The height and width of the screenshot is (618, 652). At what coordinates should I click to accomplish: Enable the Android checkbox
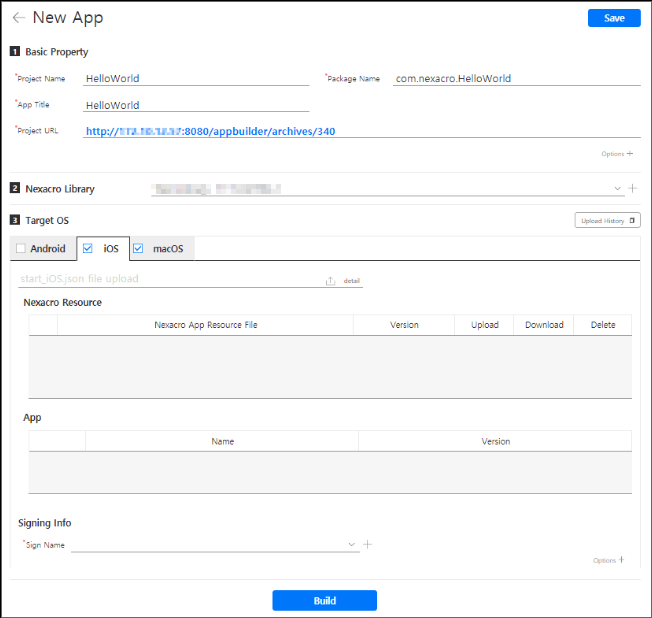pos(21,249)
